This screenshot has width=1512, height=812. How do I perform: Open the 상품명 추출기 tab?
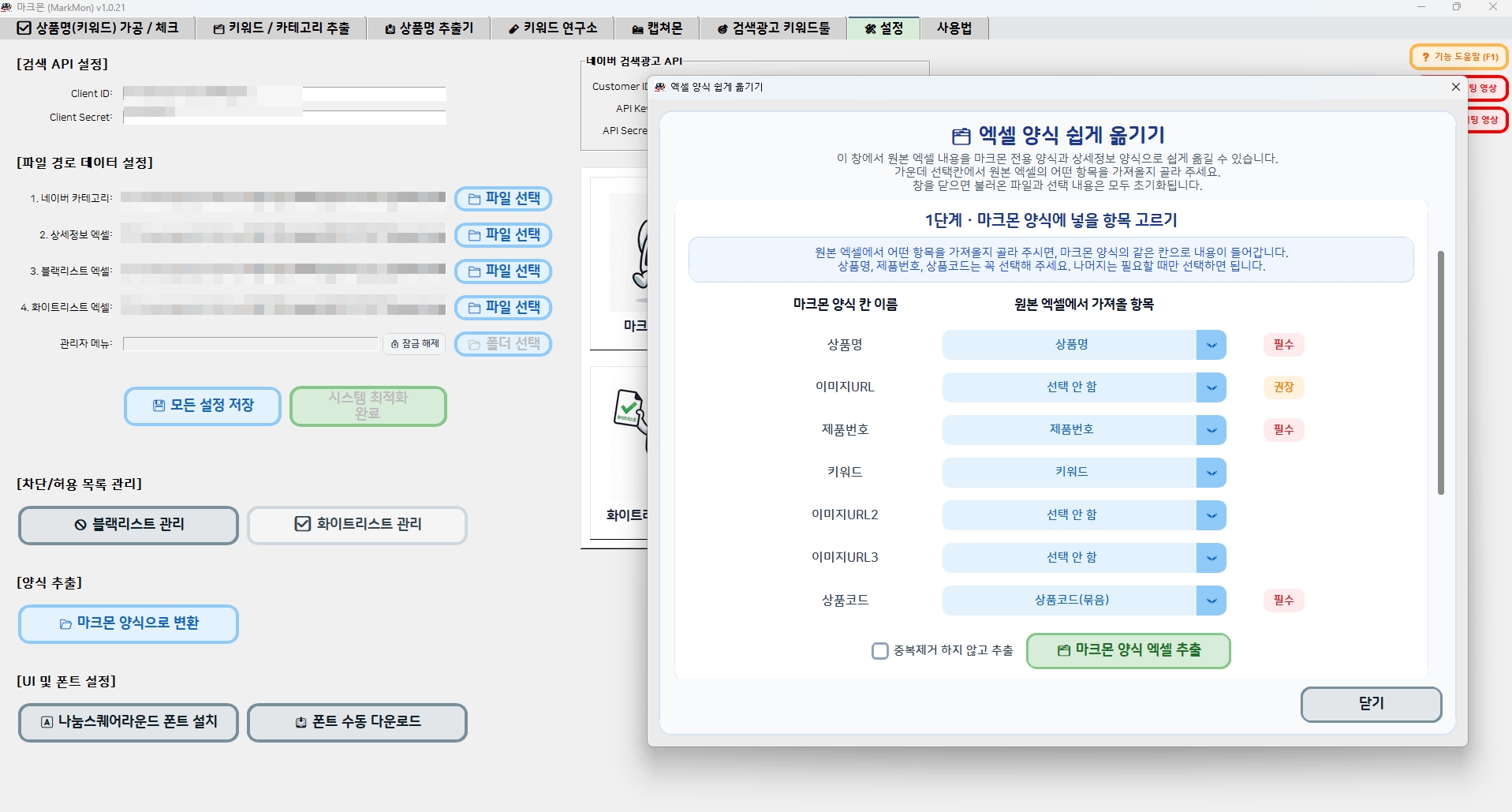pyautogui.click(x=429, y=28)
